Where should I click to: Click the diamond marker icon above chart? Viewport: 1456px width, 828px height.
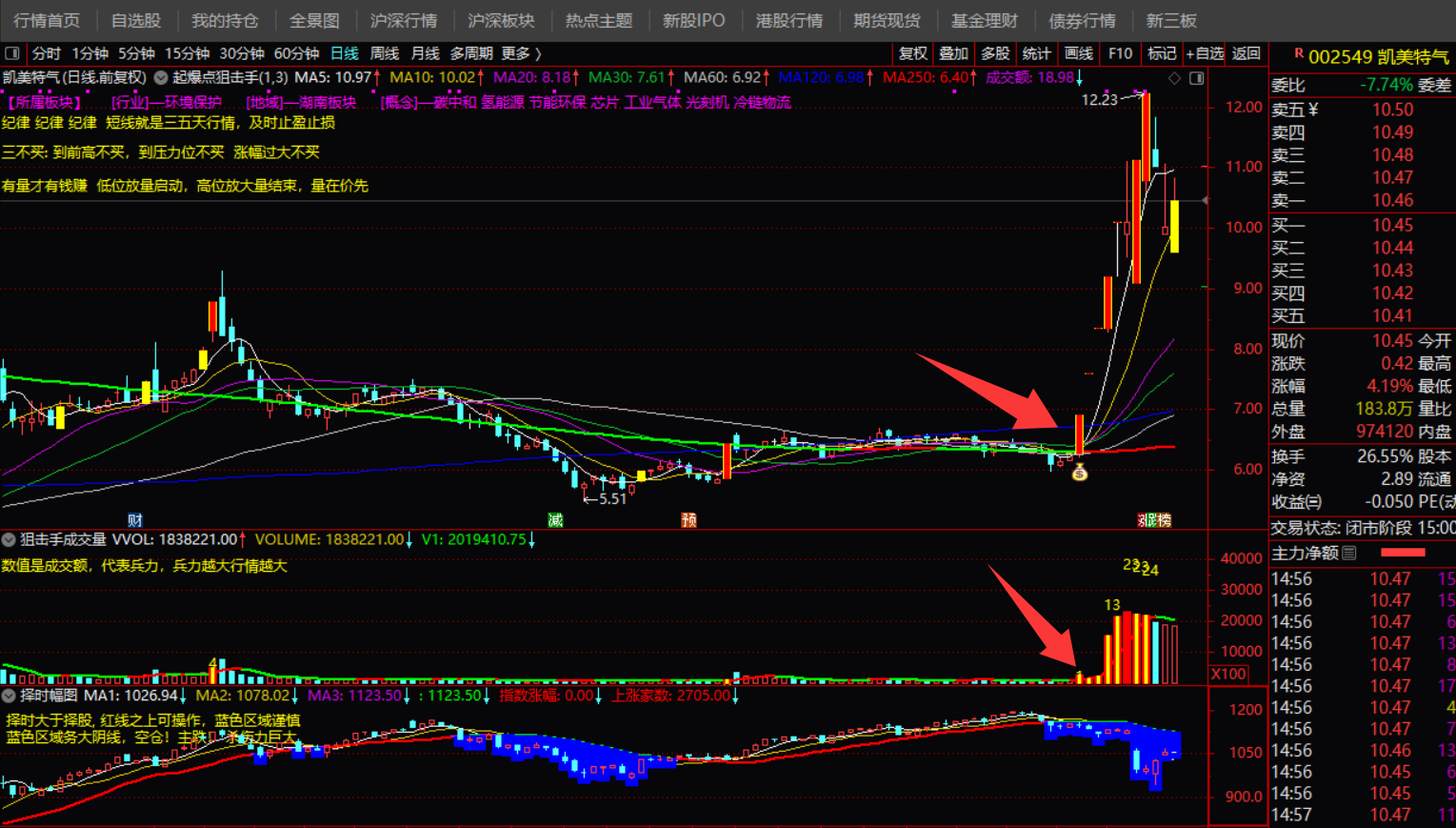(1175, 78)
